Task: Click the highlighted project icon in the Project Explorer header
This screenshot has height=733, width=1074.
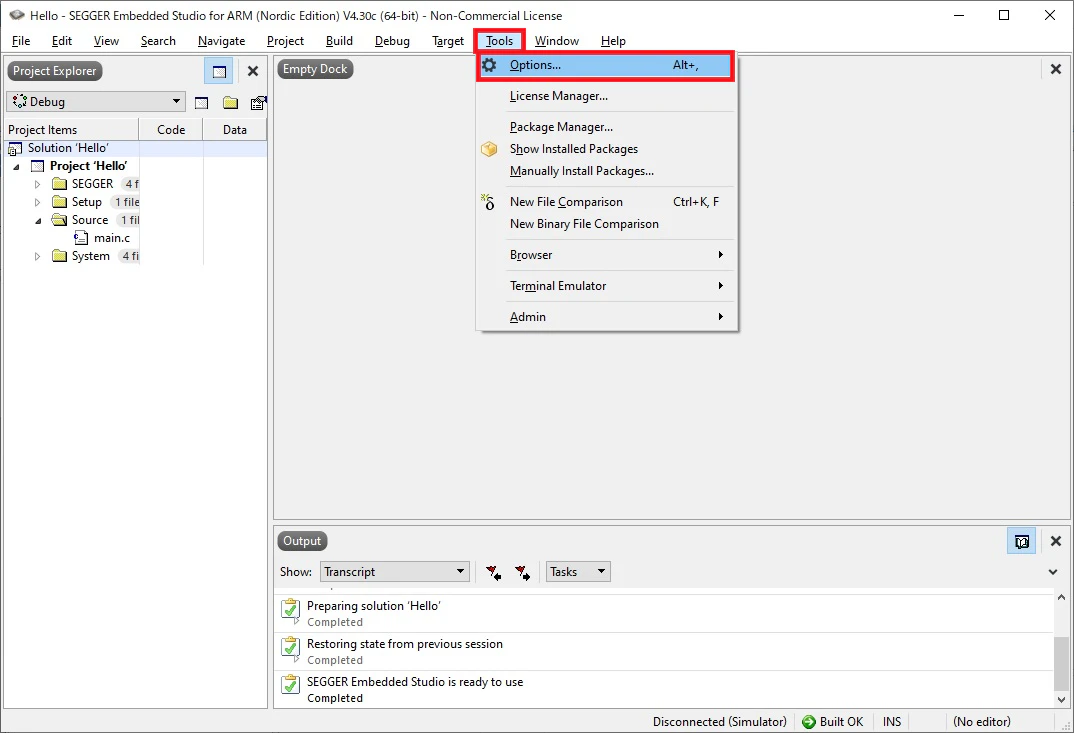Action: (219, 71)
